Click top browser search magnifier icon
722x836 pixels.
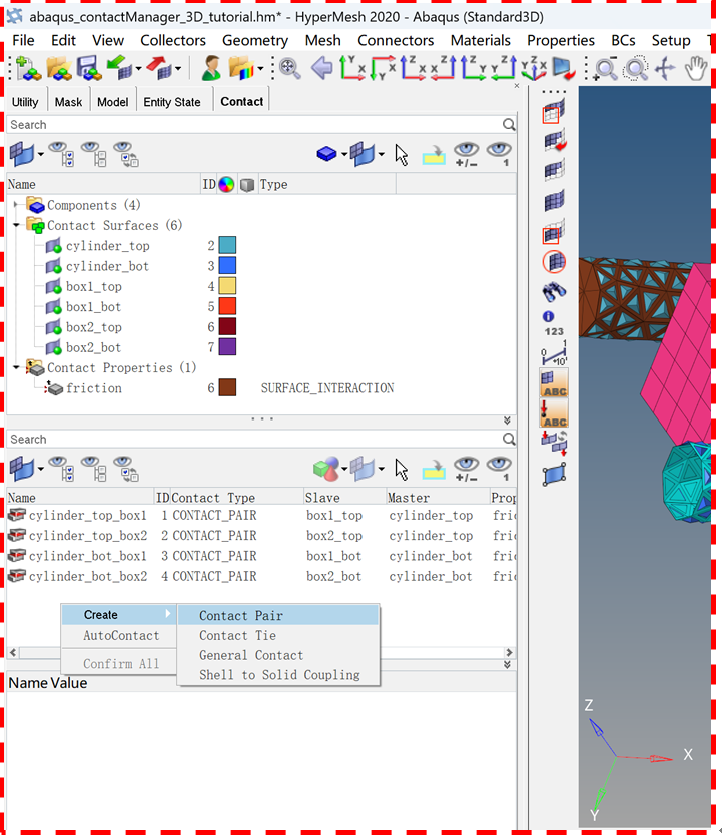point(509,125)
